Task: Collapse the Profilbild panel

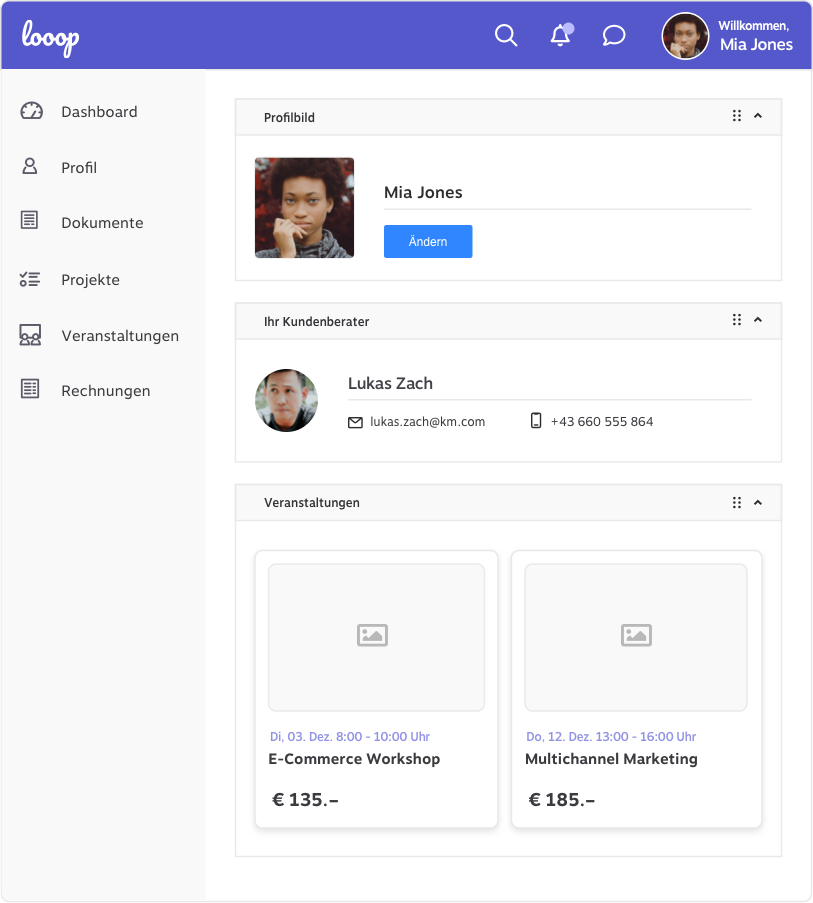Action: click(758, 116)
